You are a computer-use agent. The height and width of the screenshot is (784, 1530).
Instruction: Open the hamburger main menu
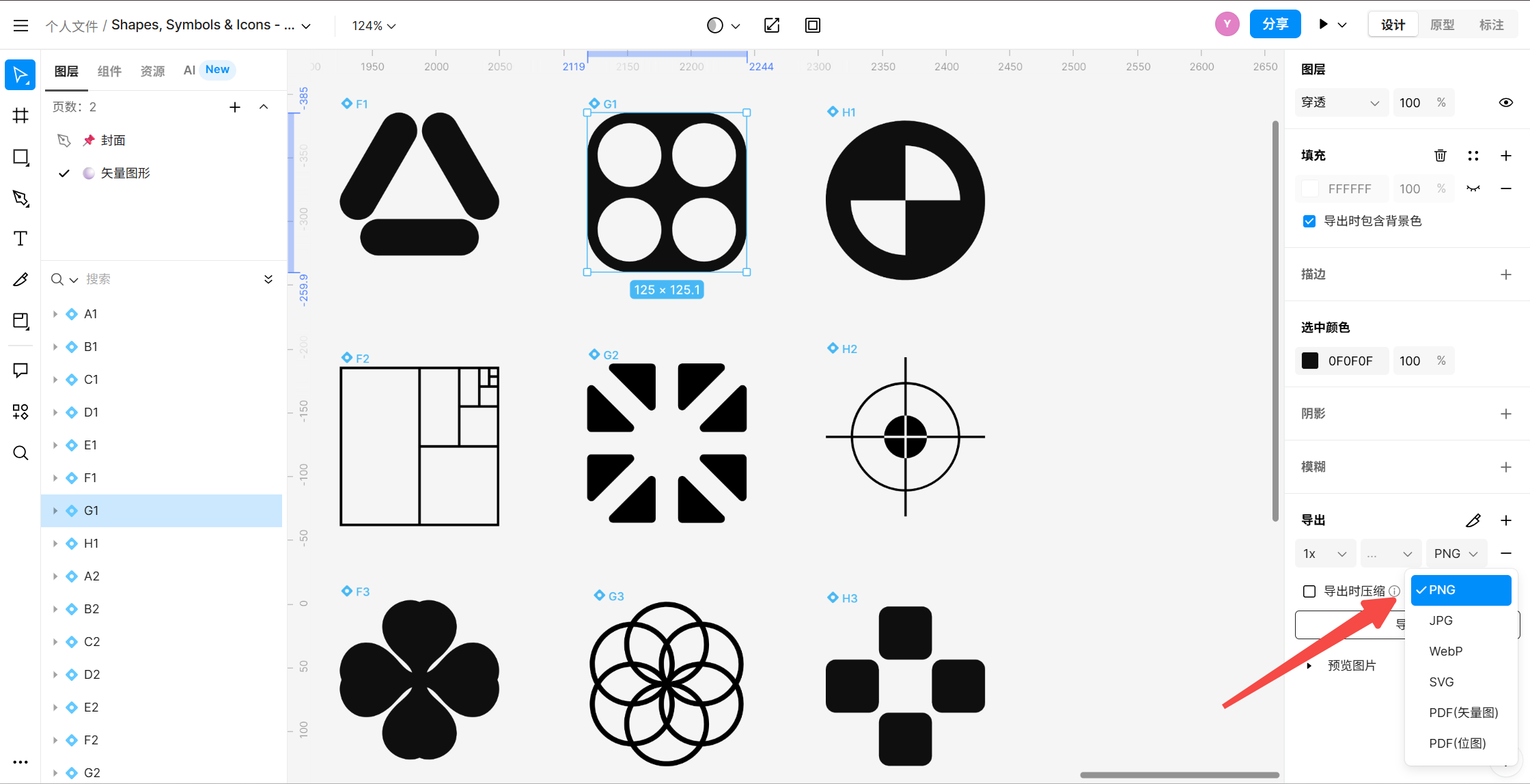(20, 25)
